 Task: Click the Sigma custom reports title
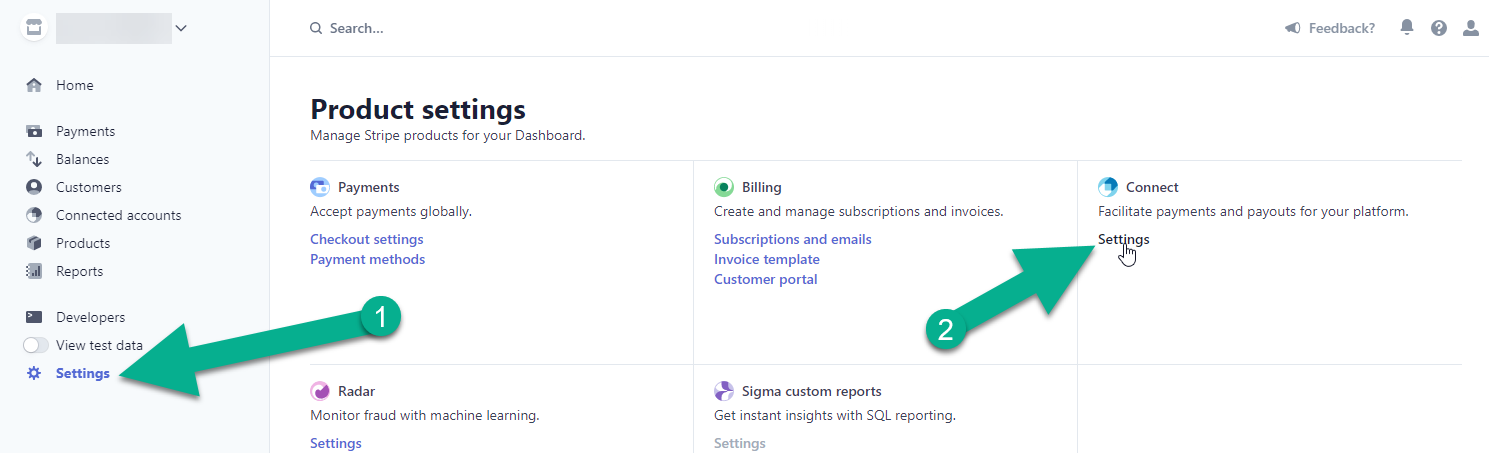[x=811, y=391]
